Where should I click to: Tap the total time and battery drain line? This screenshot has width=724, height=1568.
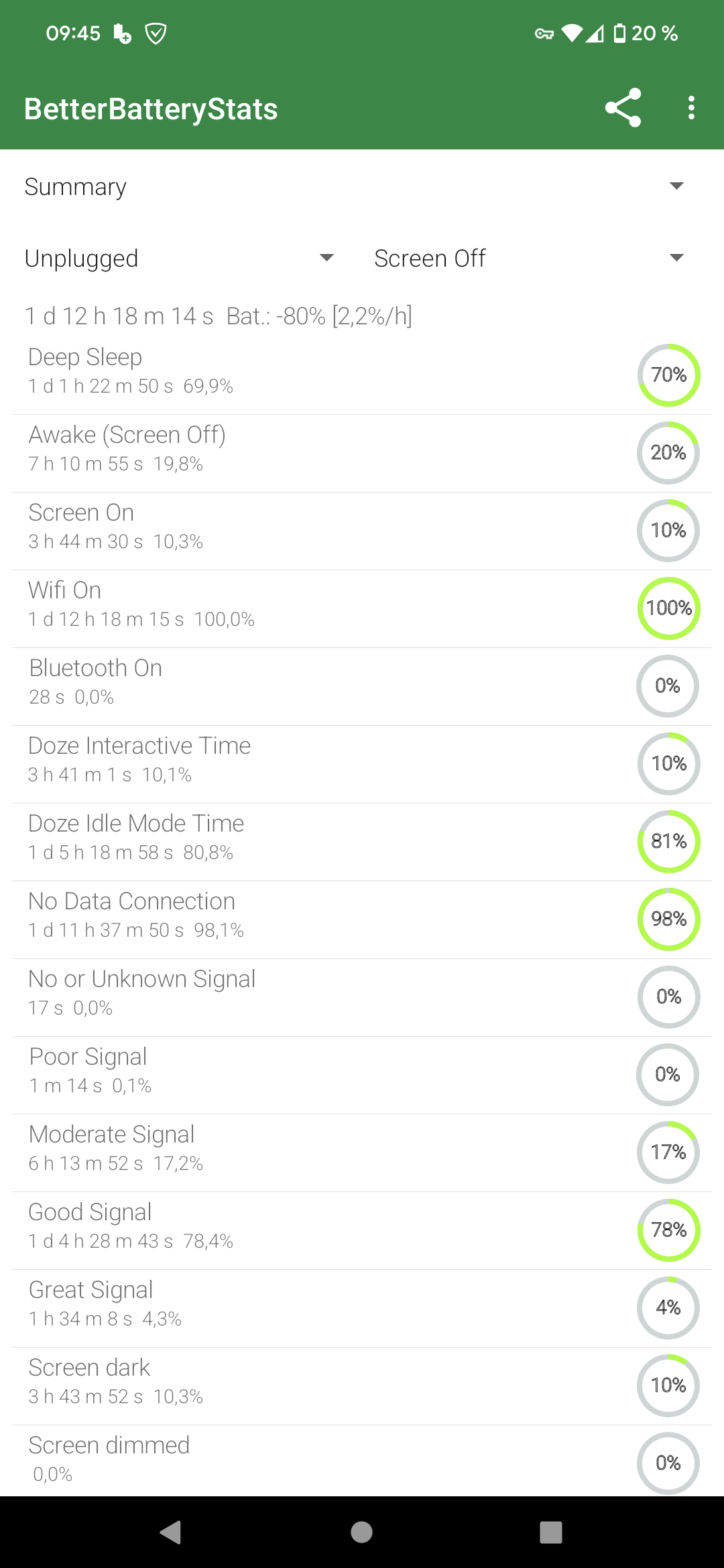click(x=219, y=316)
